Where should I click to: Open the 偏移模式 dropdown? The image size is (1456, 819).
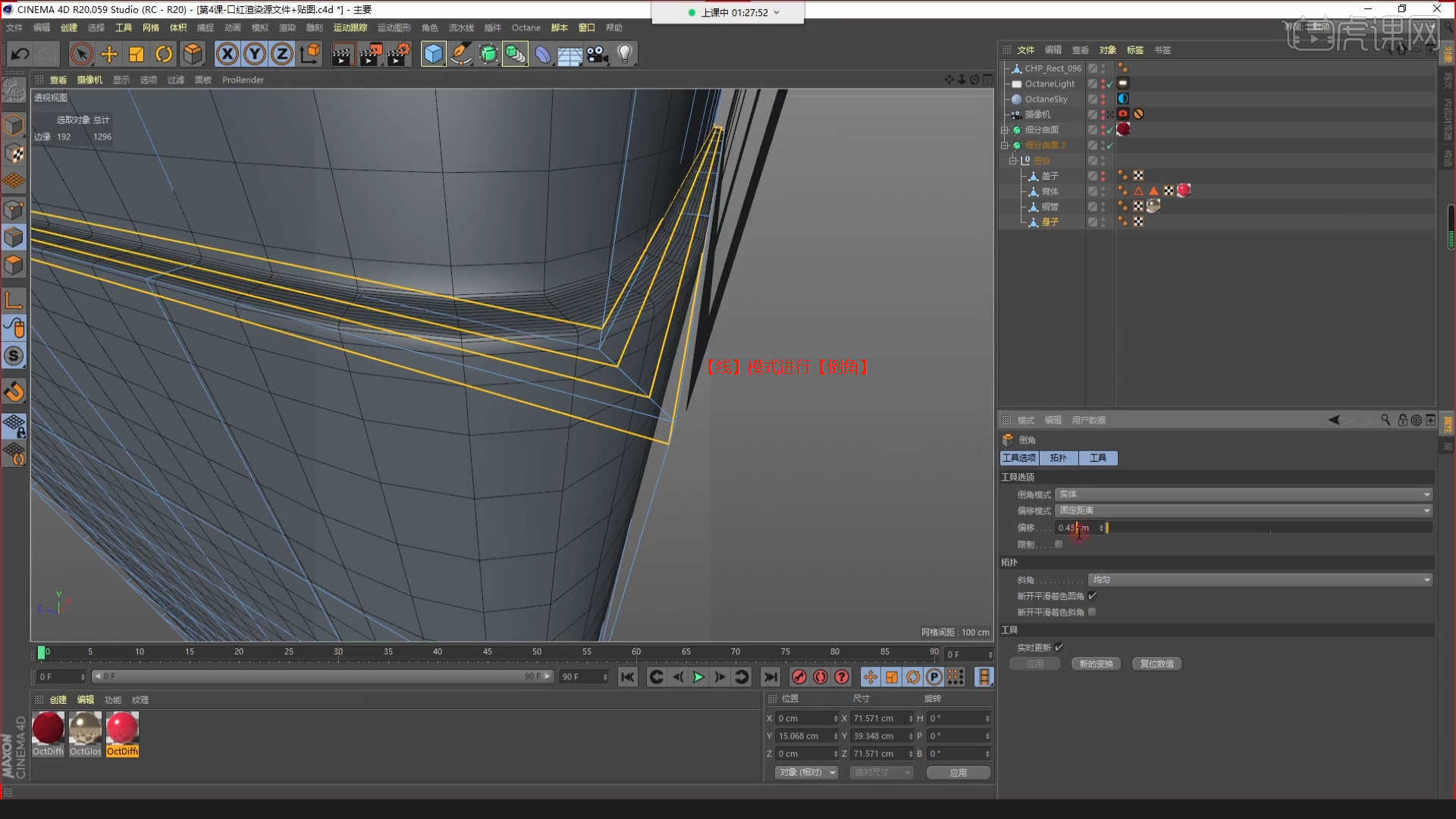point(1244,510)
